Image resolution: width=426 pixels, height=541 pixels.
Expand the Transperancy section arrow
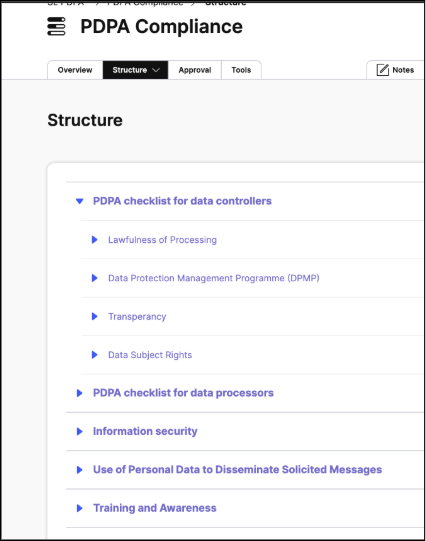coord(95,316)
